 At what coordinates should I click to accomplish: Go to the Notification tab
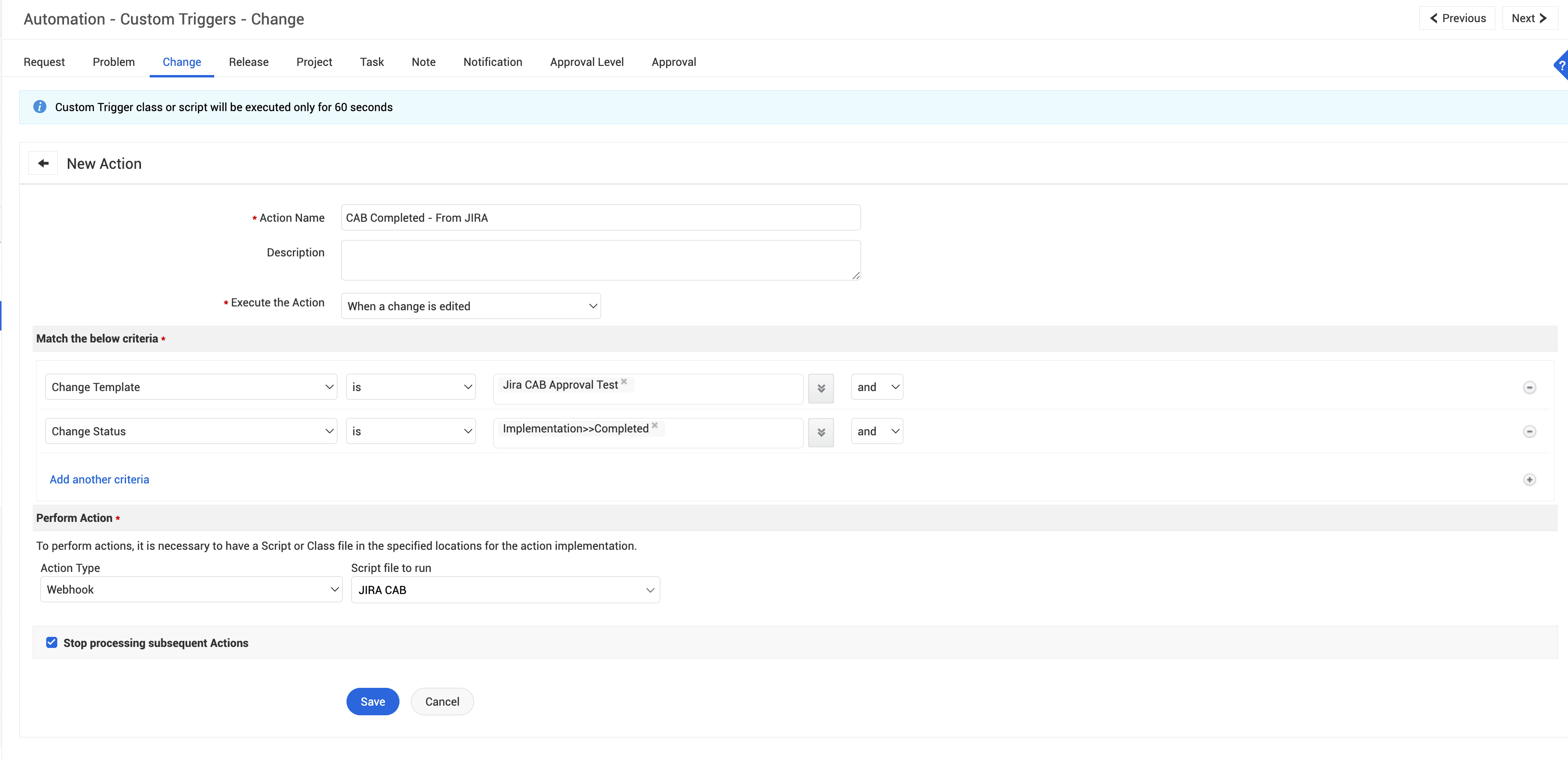tap(493, 62)
